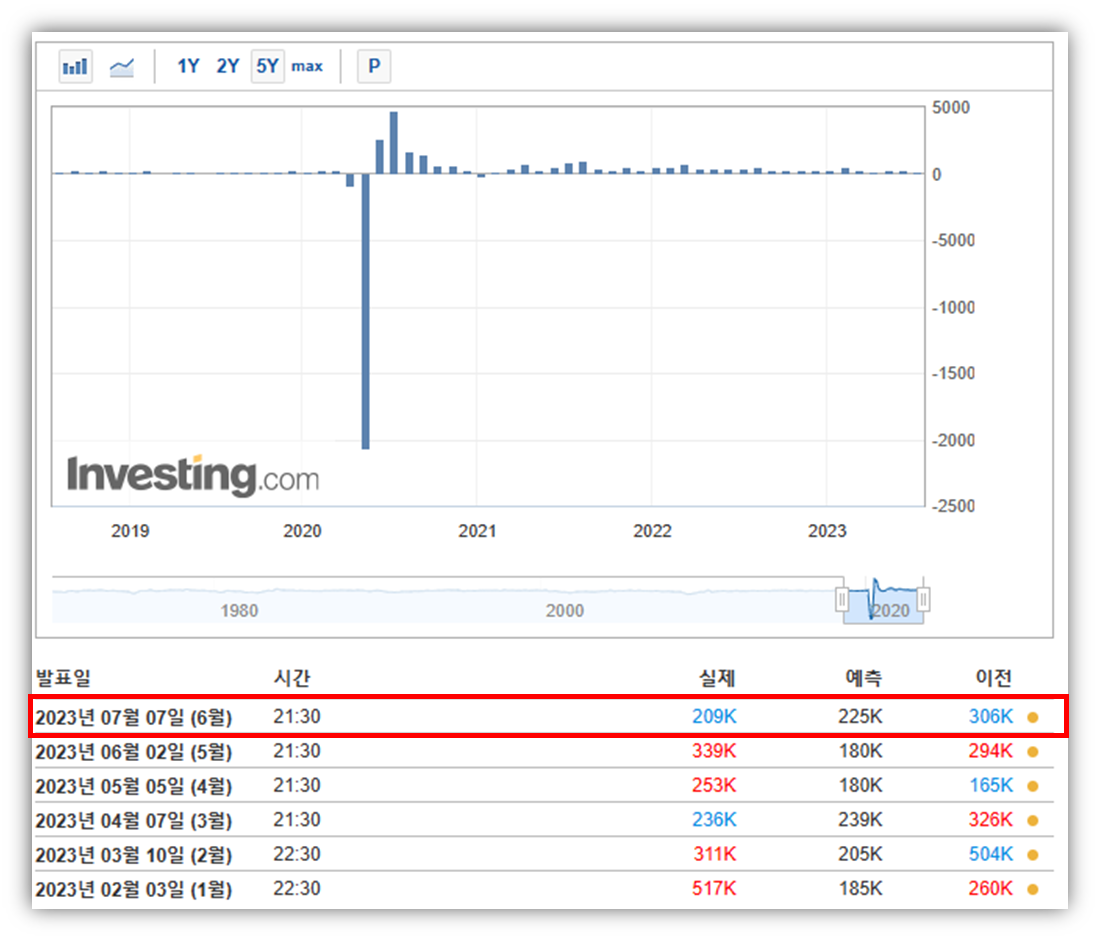Click the actual value 209K
The width and height of the screenshot is (1100, 941).
[x=714, y=716]
